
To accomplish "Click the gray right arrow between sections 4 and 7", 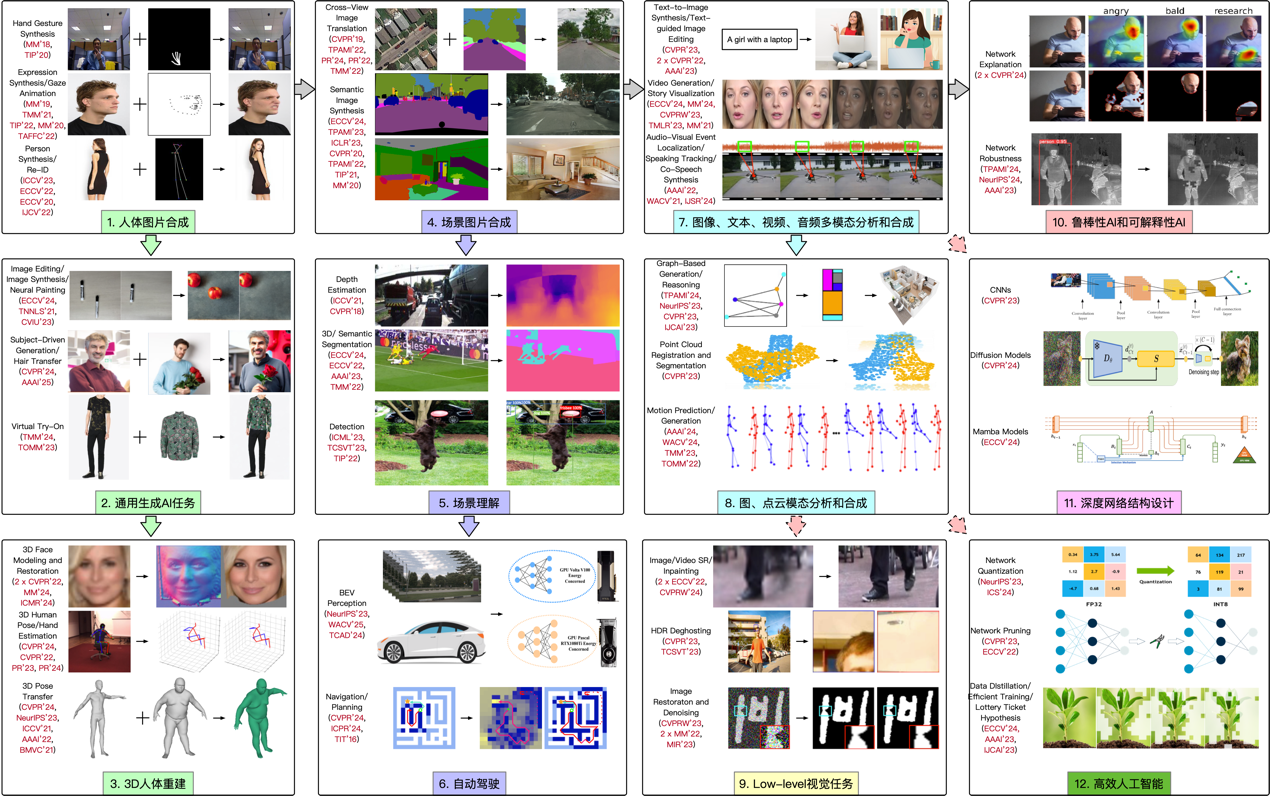I will tap(633, 90).
